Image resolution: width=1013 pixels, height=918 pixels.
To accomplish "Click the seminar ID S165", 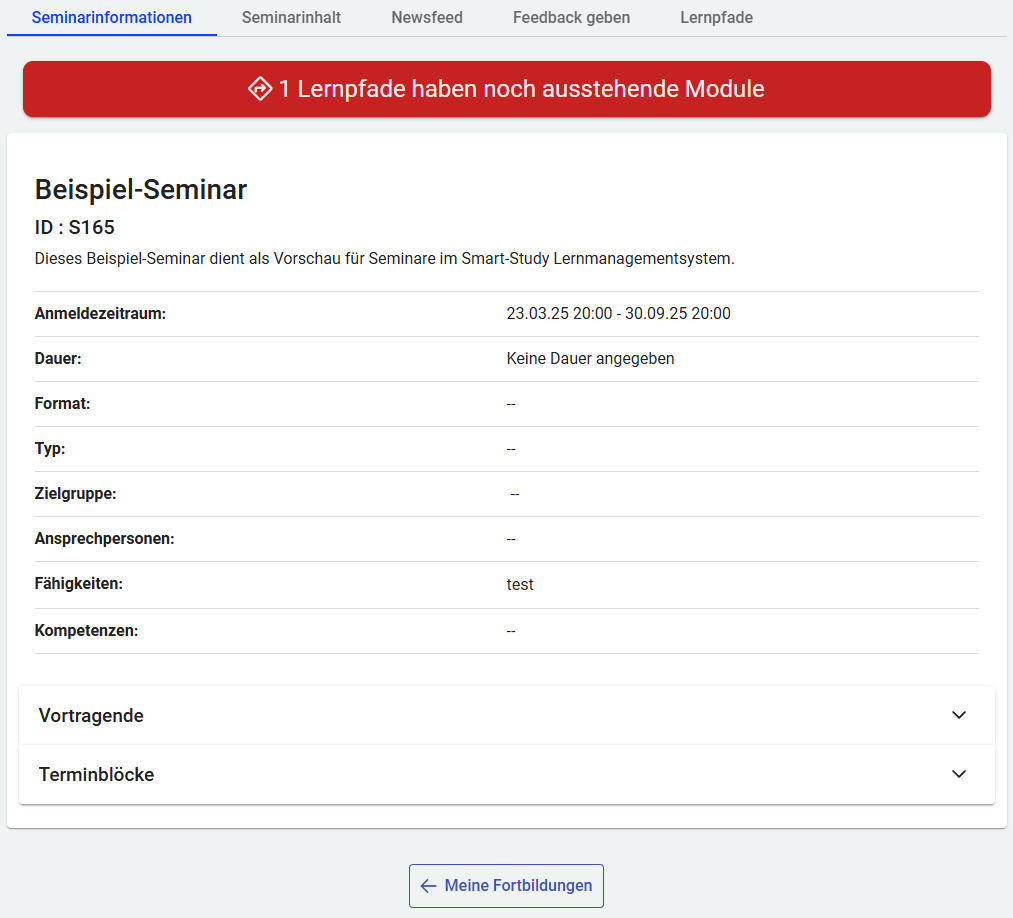I will [75, 228].
